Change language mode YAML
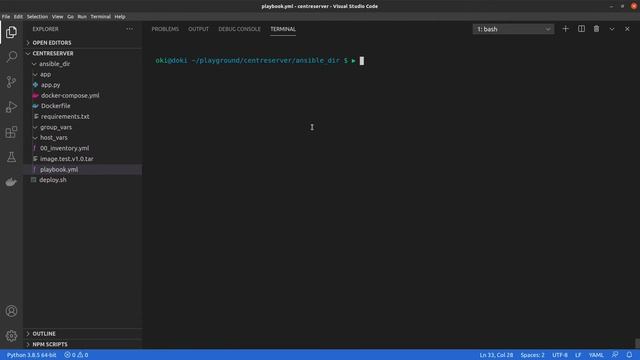This screenshot has width=640, height=360. (x=596, y=355)
